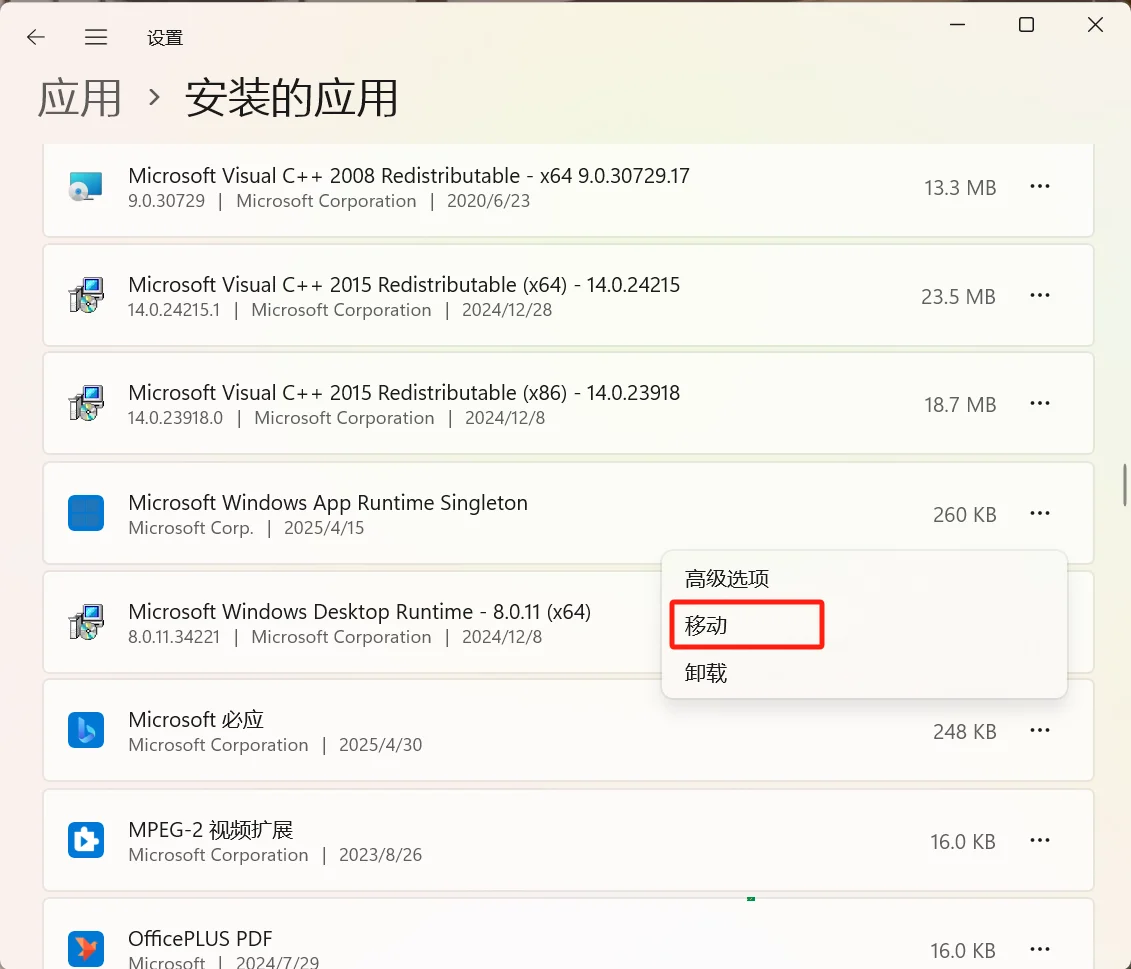Click the Microsoft Windows App Runtime Singleton blue icon

tap(86, 513)
